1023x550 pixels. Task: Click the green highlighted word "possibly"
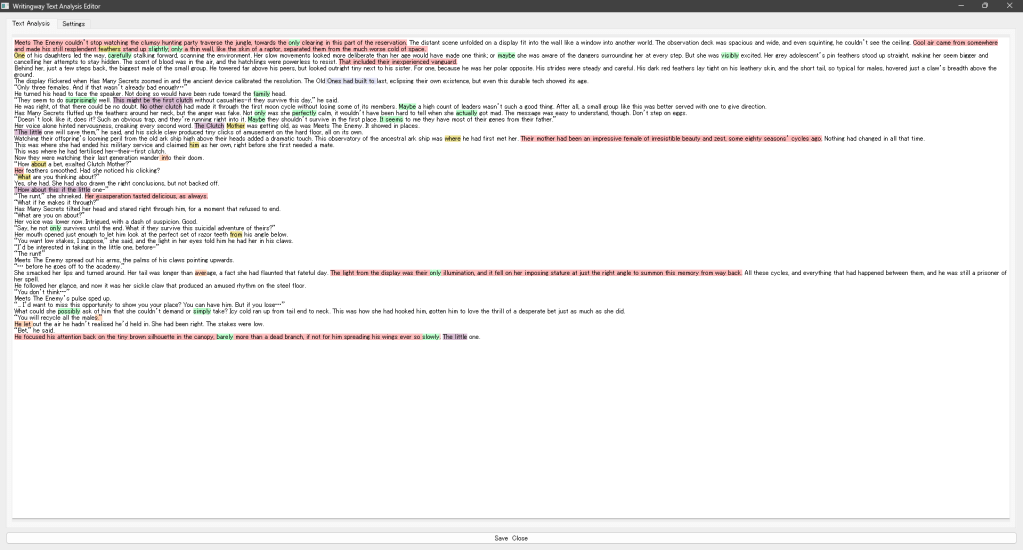coord(69,311)
